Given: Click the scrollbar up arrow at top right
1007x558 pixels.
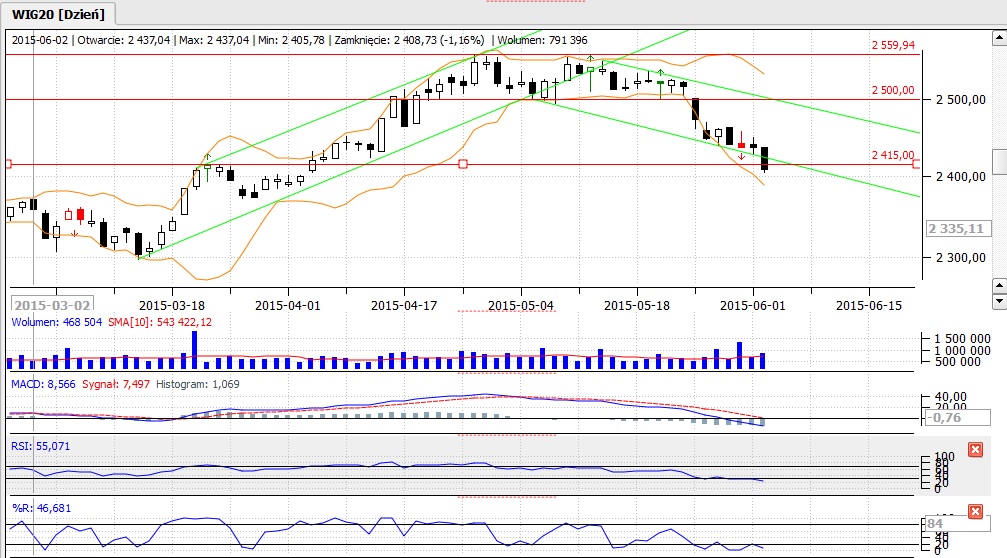Looking at the screenshot, I should [x=999, y=38].
